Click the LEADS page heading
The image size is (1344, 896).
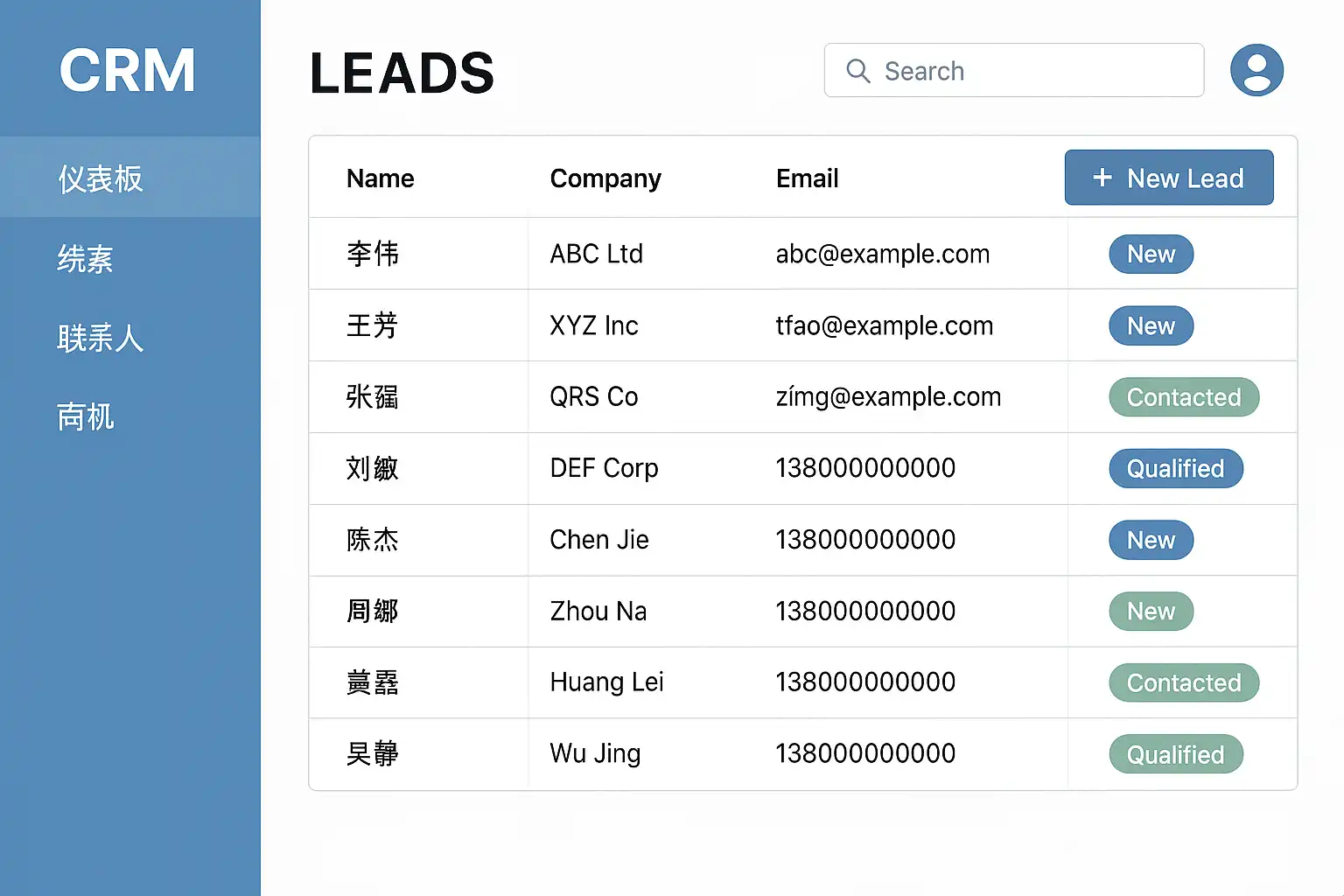402,73
